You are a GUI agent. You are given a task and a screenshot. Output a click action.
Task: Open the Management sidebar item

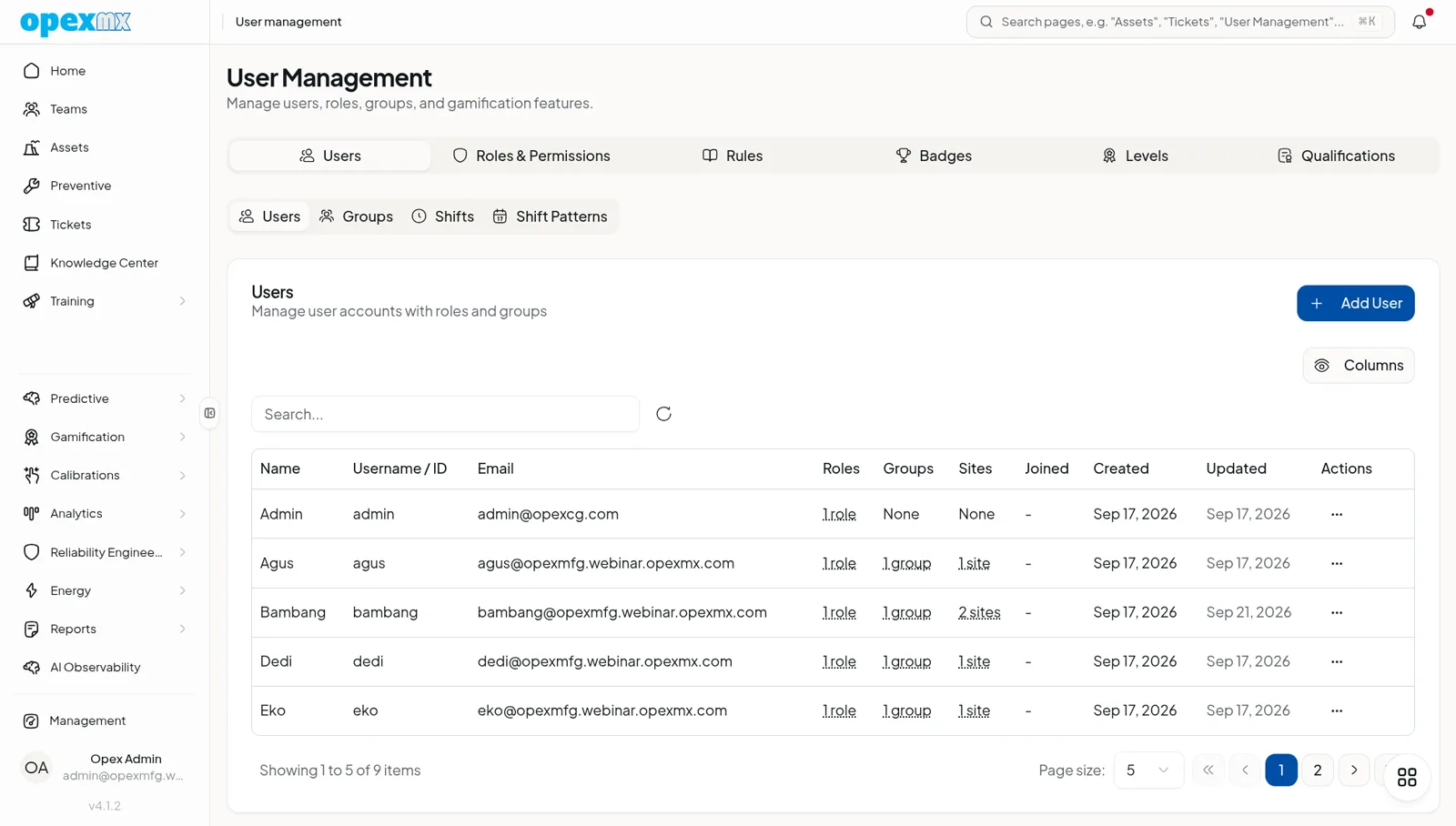click(x=105, y=720)
